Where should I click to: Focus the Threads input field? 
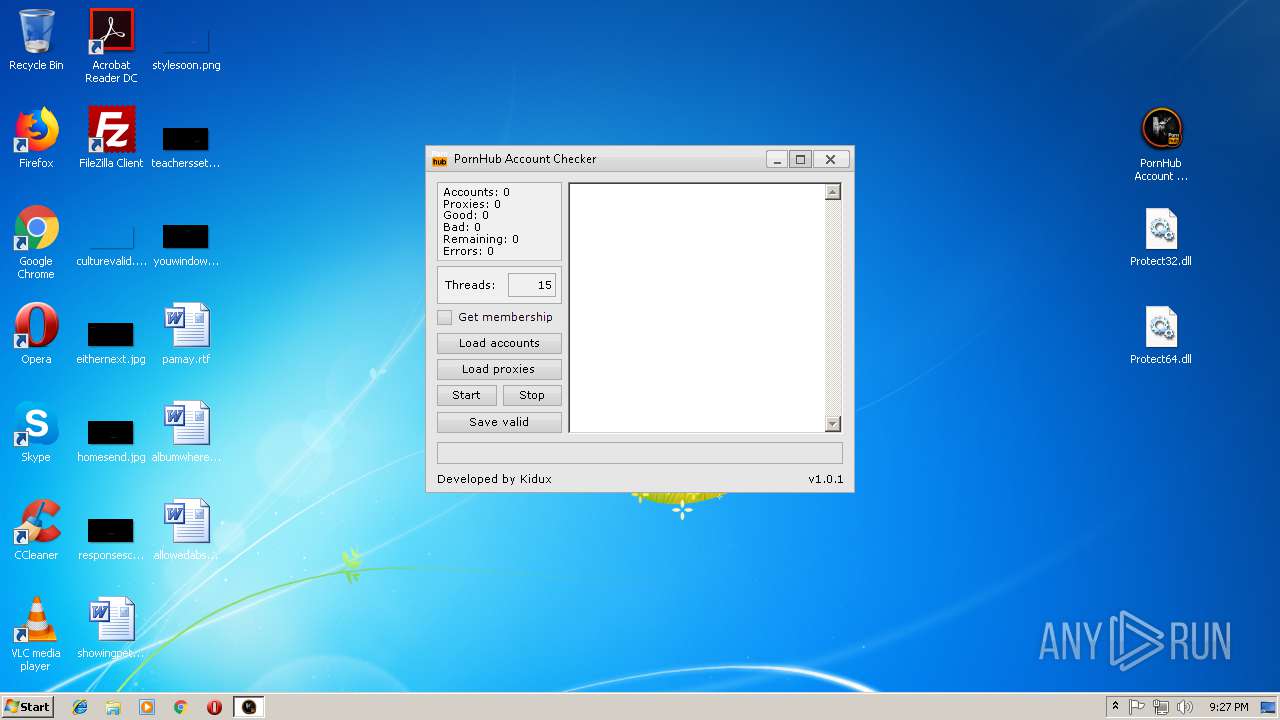532,285
